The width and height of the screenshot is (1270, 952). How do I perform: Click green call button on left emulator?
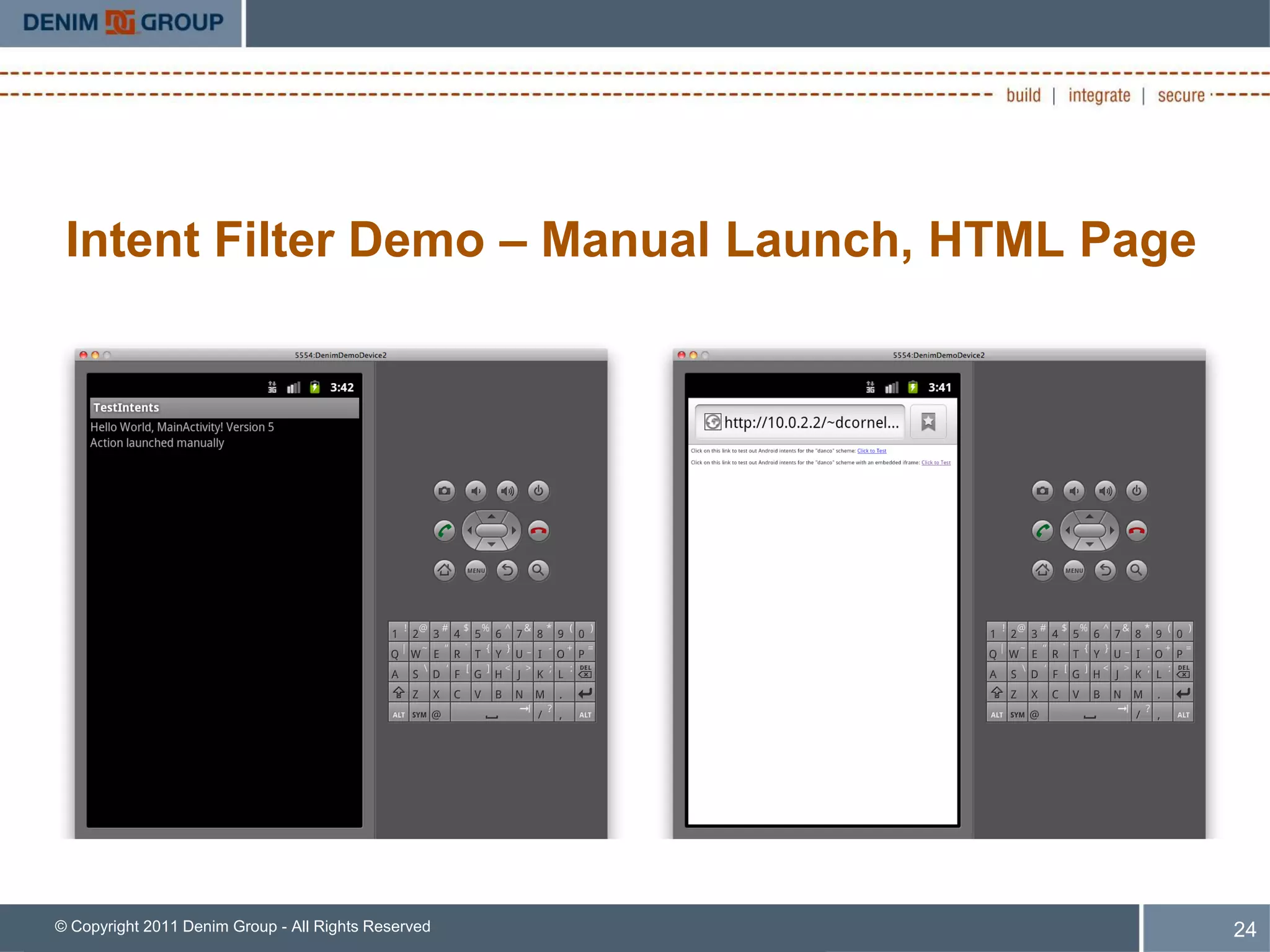pos(444,531)
